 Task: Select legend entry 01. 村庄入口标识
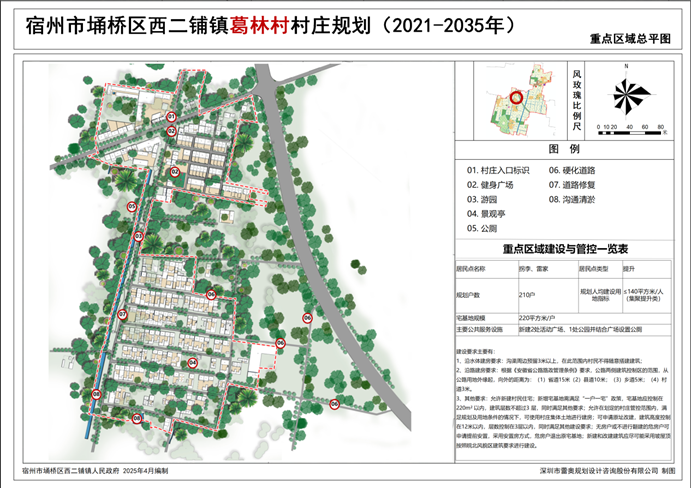point(498,171)
